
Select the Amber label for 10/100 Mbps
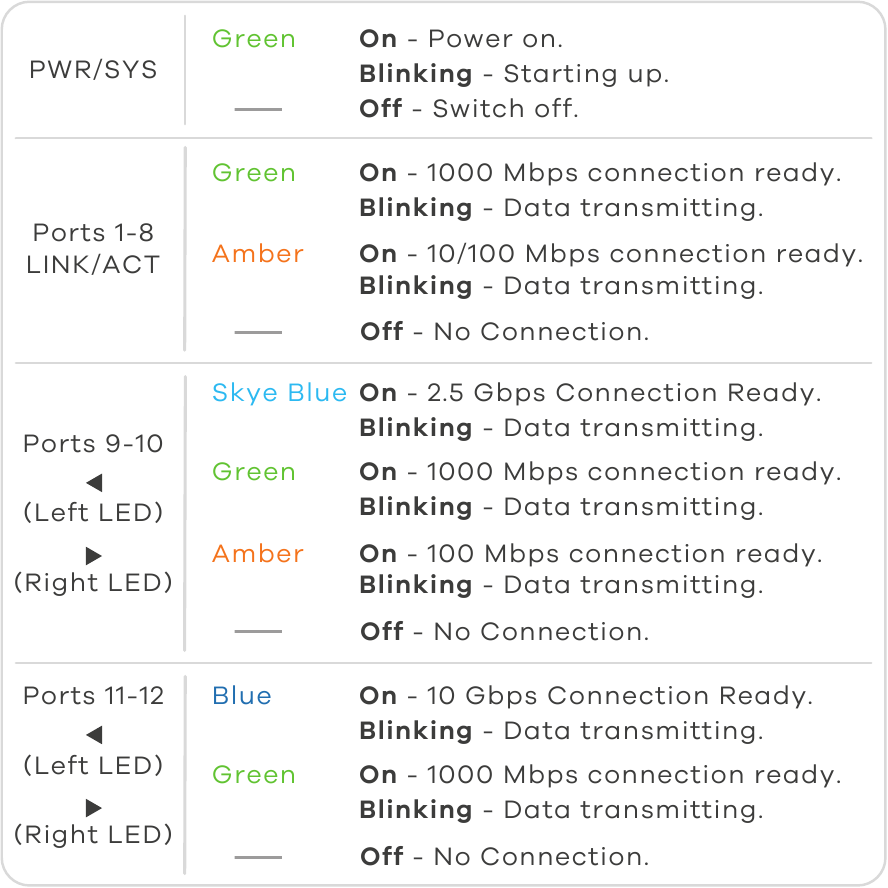click(x=258, y=254)
